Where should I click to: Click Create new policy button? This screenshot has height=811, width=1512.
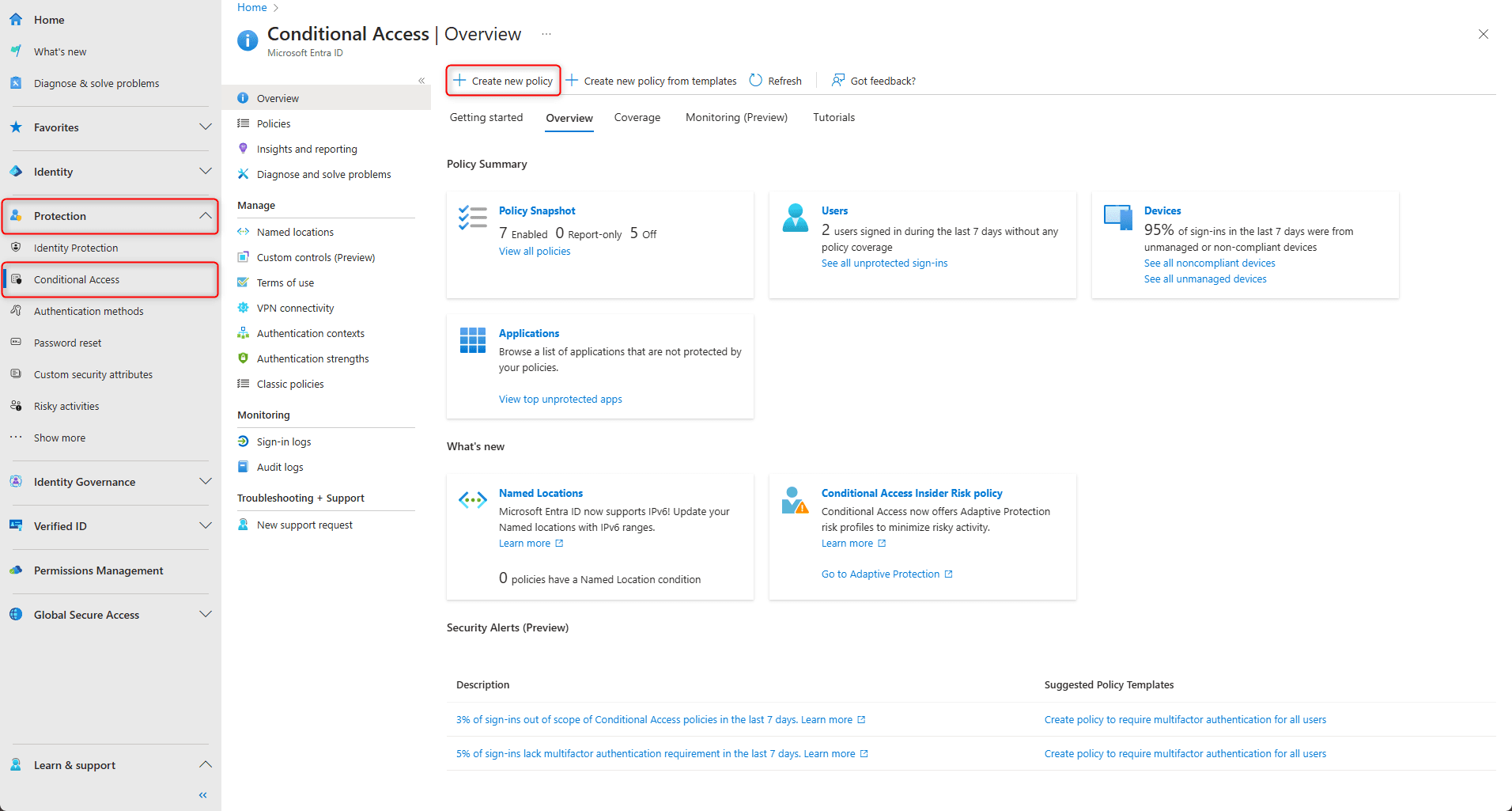tap(504, 81)
